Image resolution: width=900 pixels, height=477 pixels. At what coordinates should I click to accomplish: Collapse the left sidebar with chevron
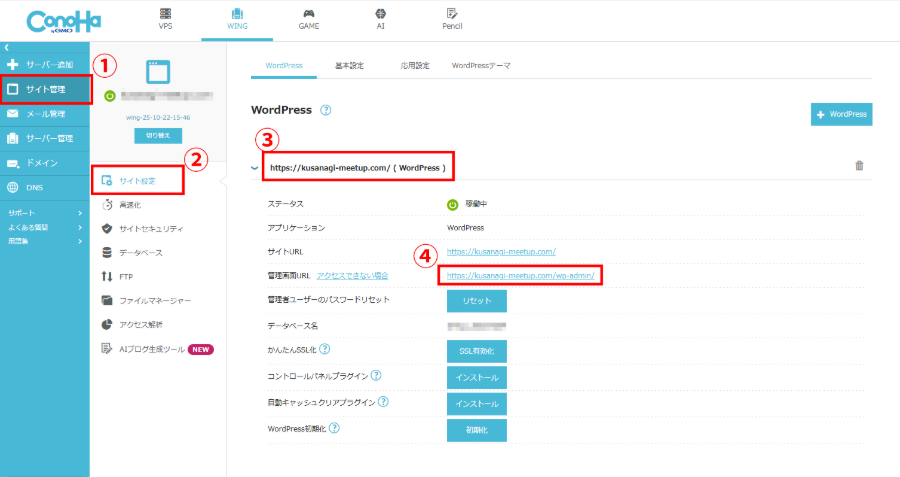click(6, 48)
